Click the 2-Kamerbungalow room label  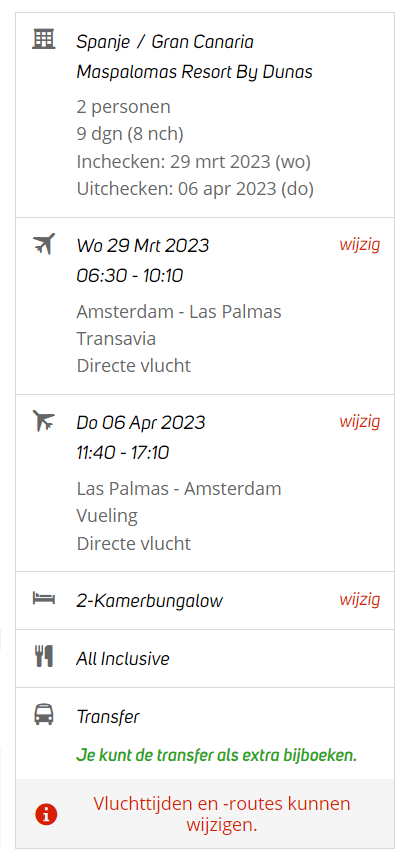click(150, 601)
